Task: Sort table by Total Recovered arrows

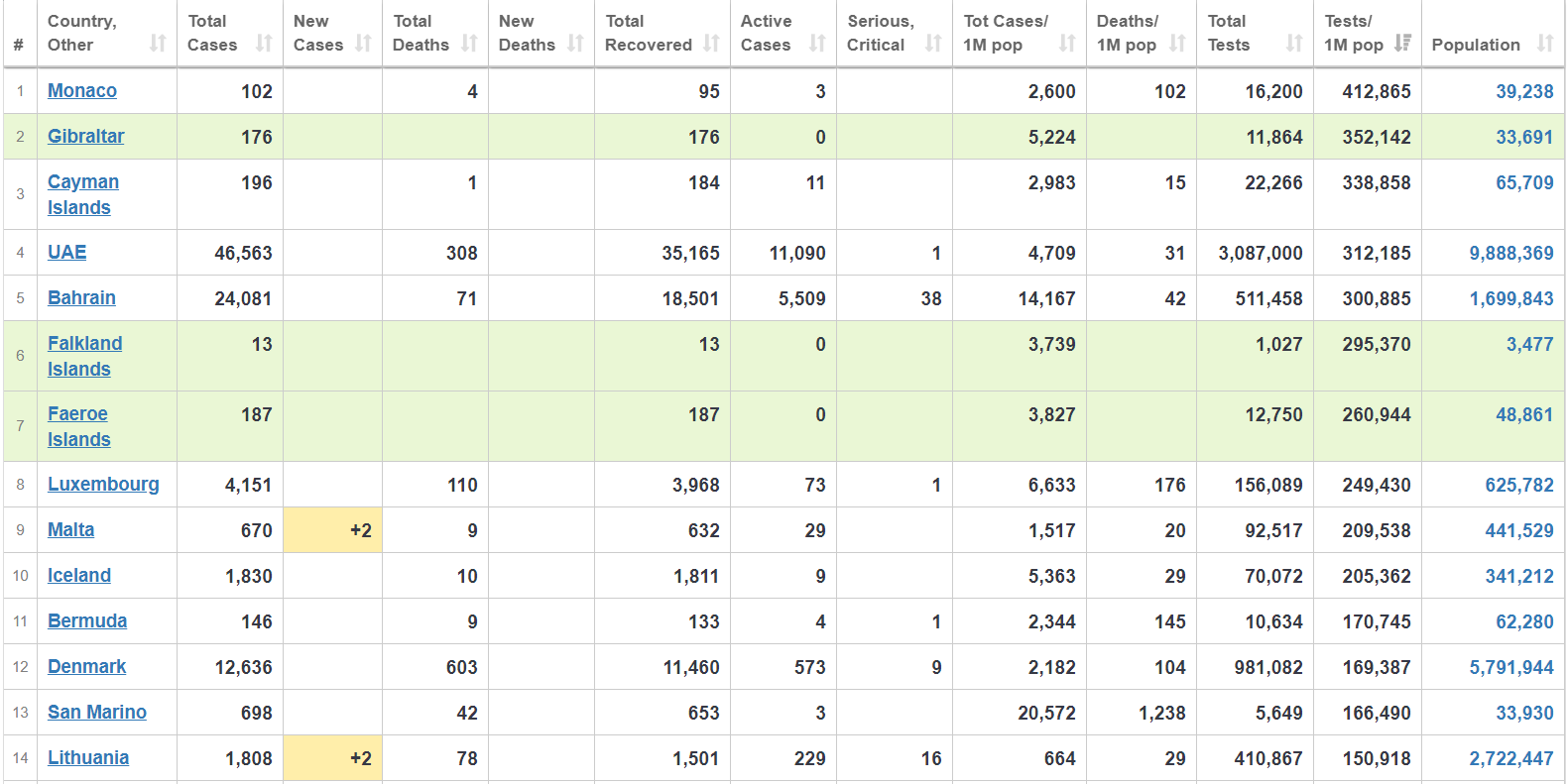Action: pyautogui.click(x=712, y=44)
